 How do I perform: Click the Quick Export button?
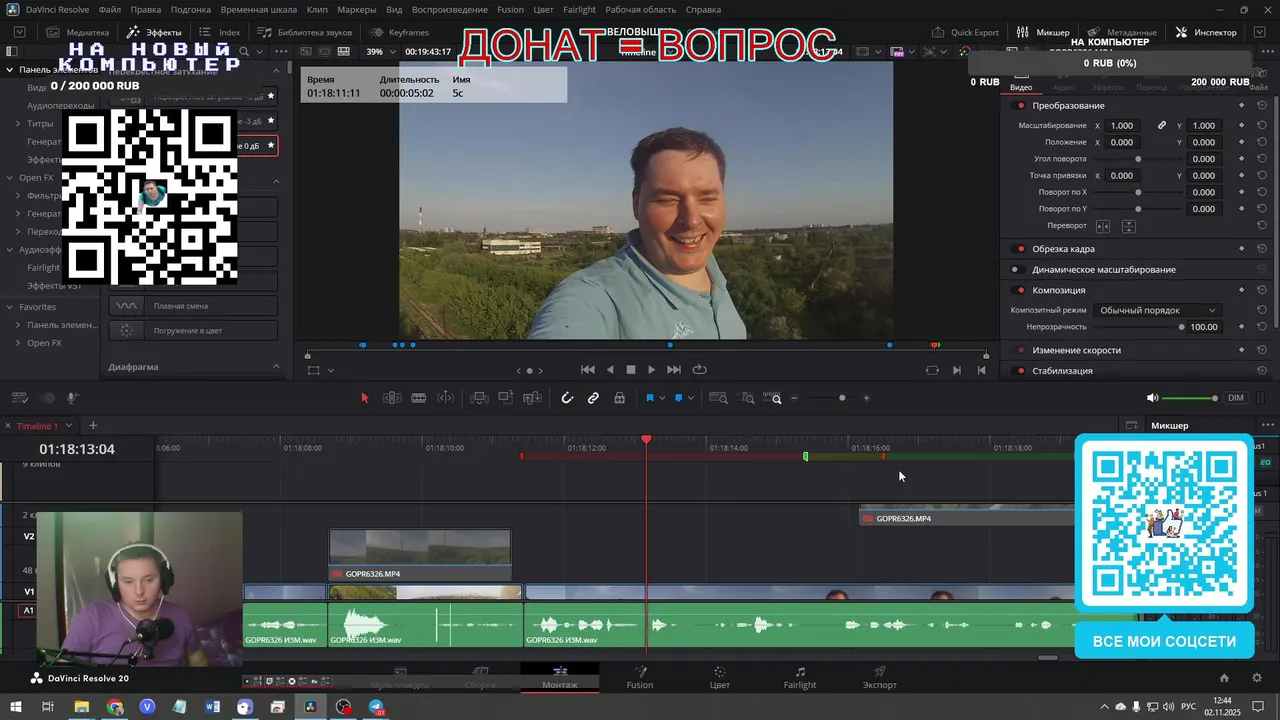(965, 32)
